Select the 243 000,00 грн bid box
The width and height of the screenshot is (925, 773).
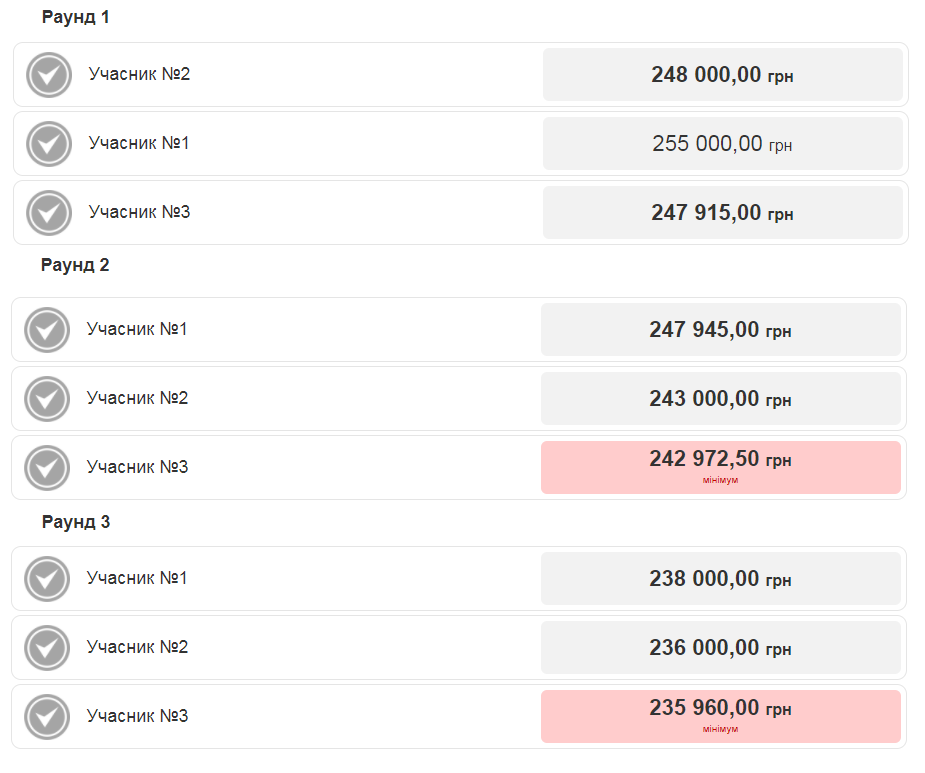click(720, 399)
